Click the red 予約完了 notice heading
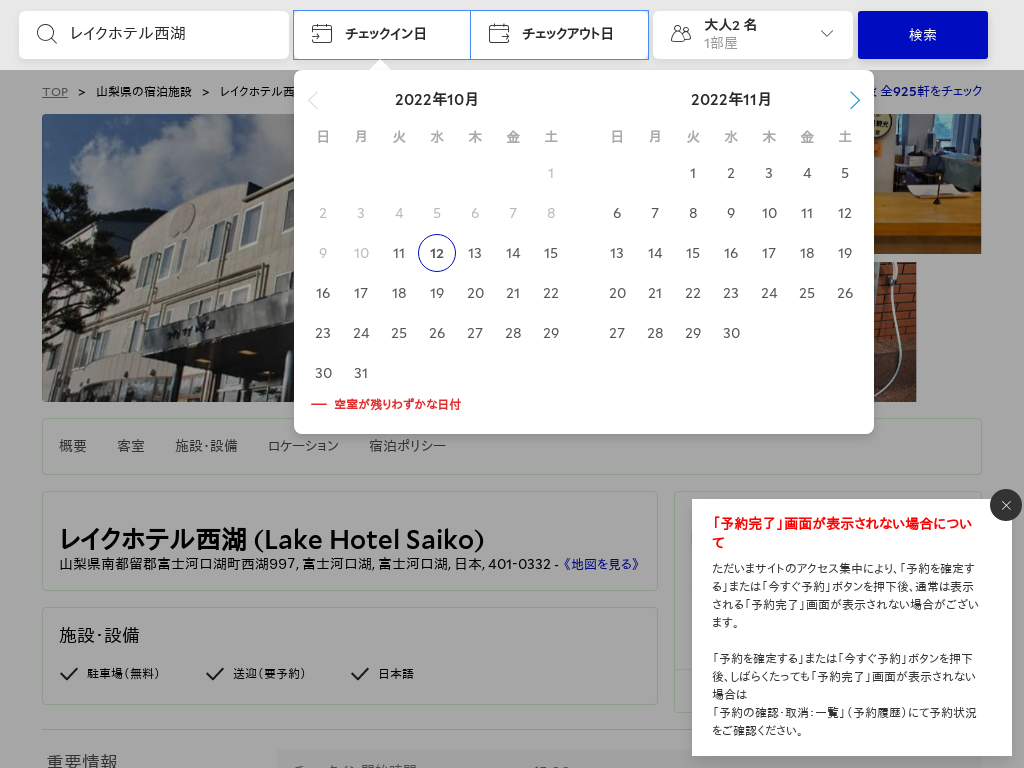Viewport: 1024px width, 768px height. click(x=842, y=533)
